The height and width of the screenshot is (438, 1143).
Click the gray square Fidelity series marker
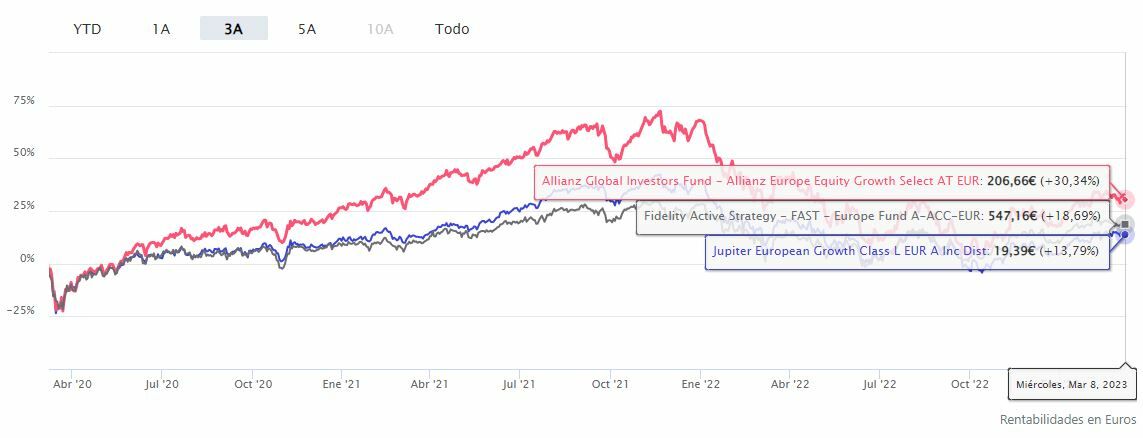click(1125, 223)
